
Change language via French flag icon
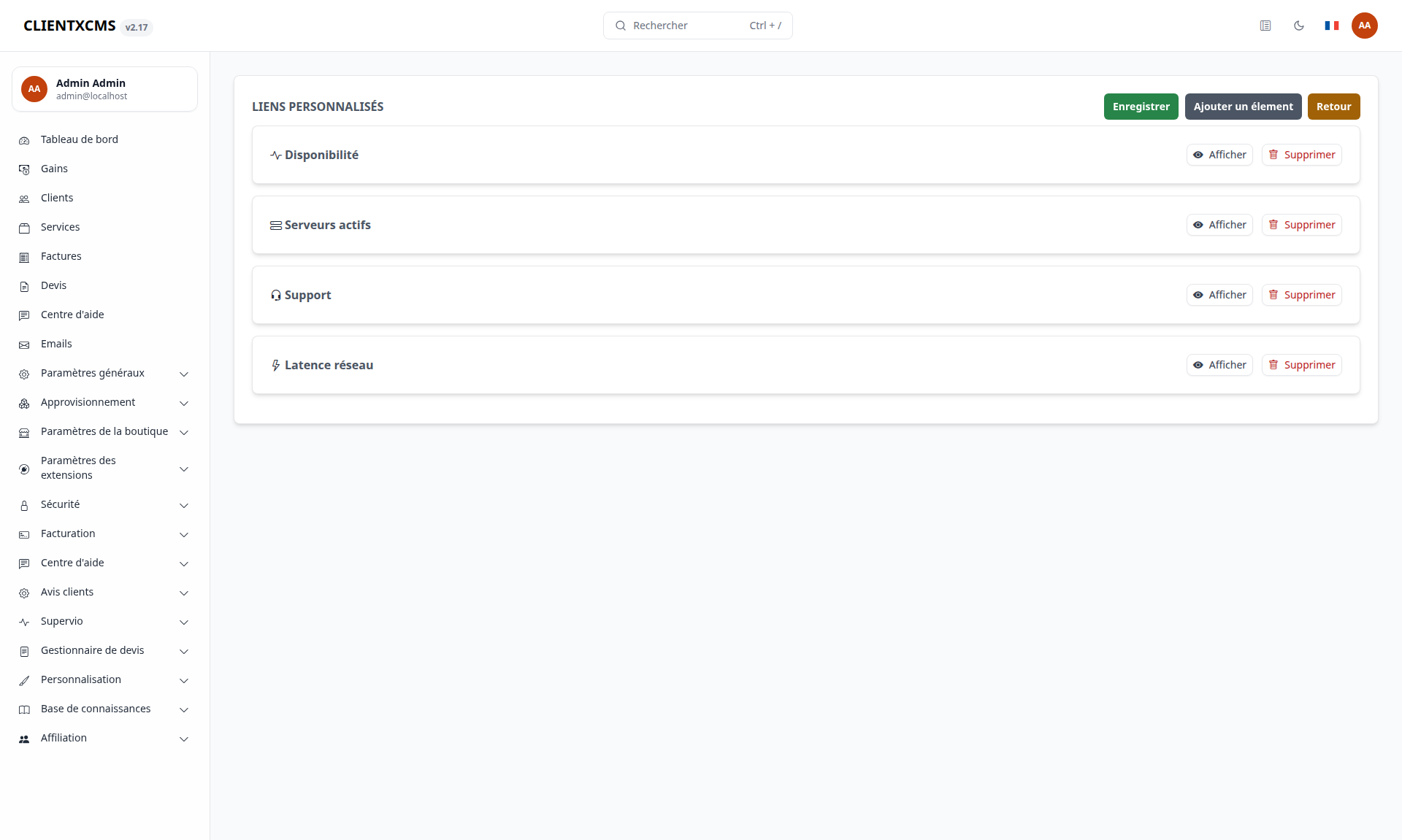point(1332,26)
